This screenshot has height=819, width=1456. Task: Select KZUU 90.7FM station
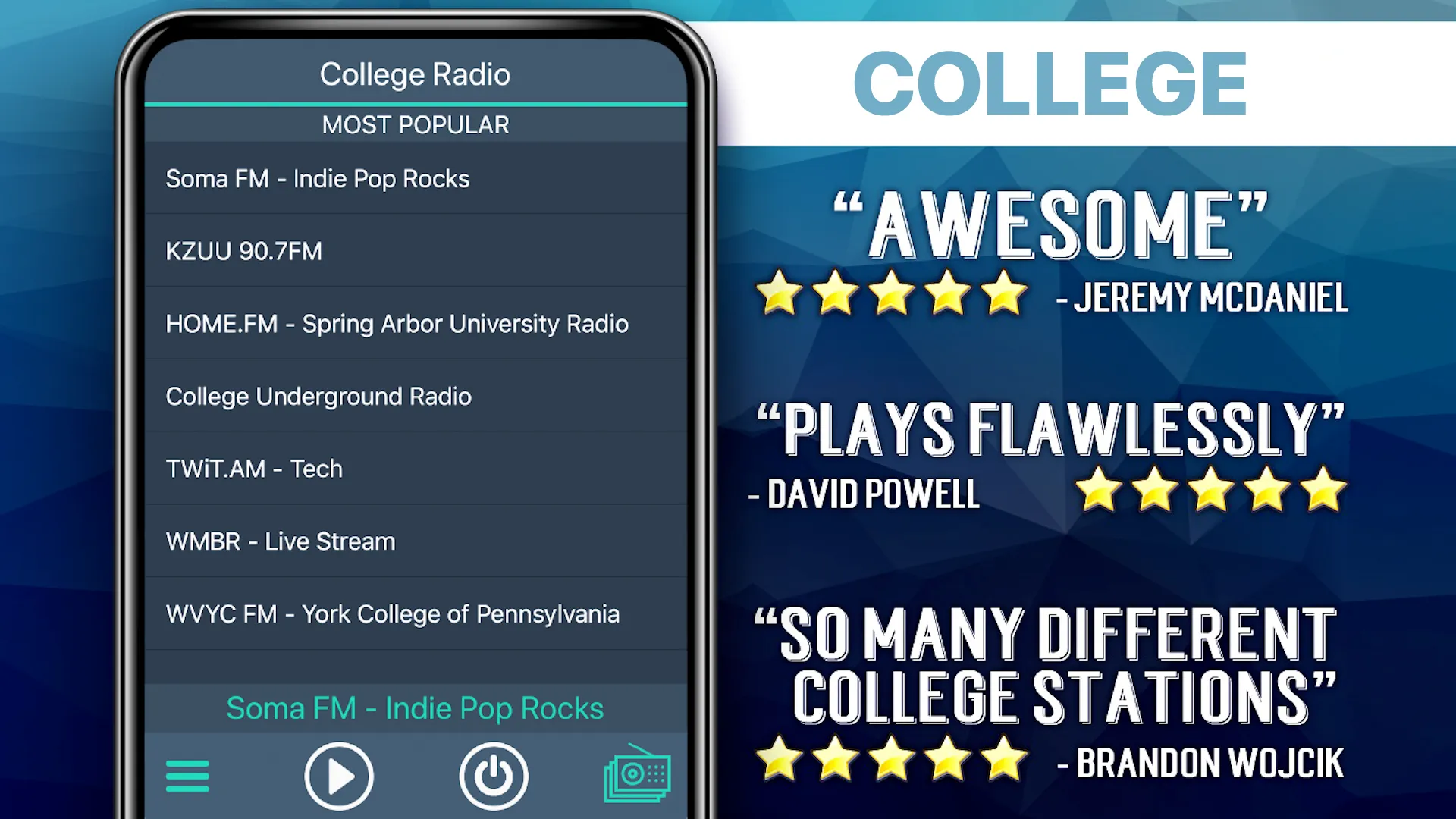[414, 251]
